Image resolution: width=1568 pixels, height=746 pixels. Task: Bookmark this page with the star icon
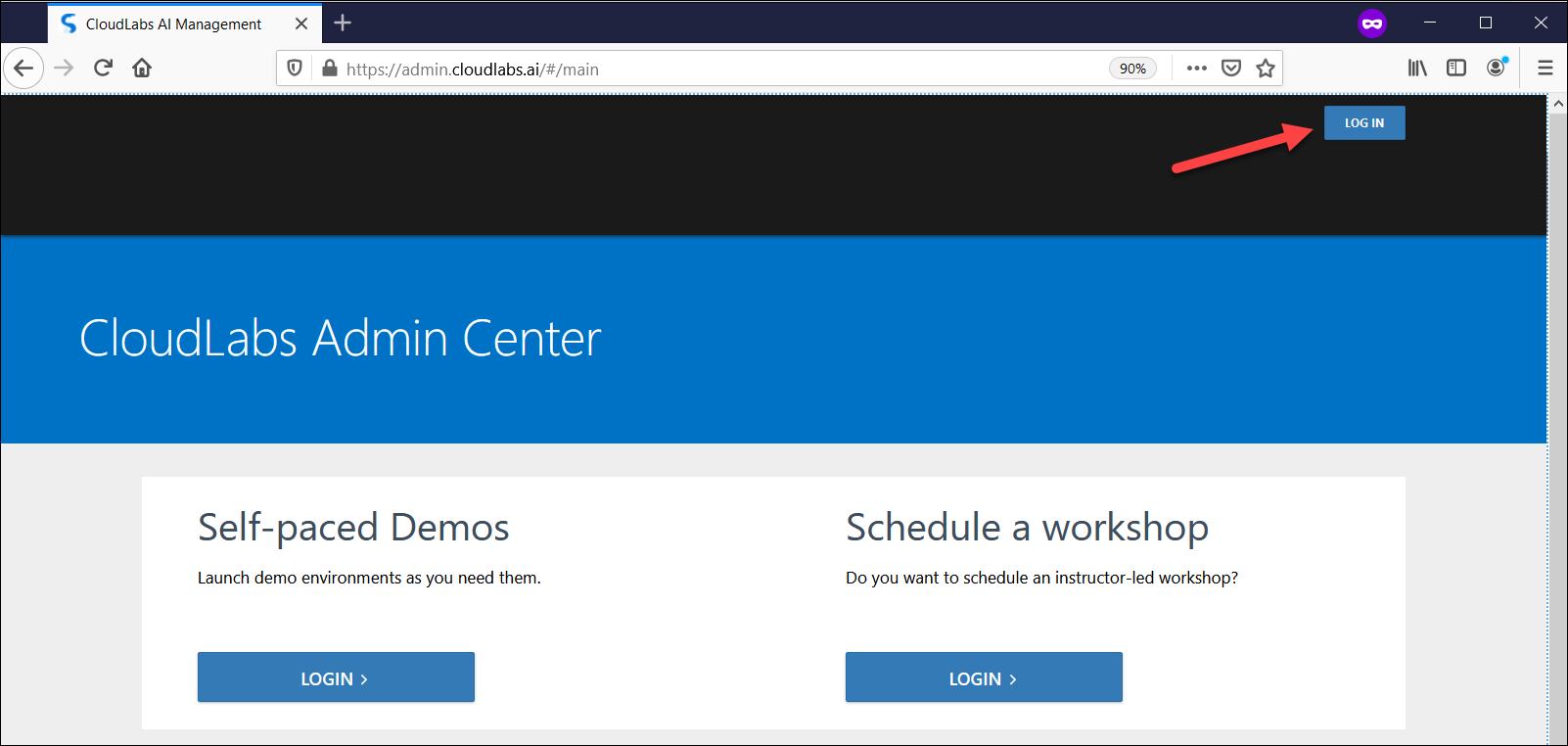tap(1266, 69)
